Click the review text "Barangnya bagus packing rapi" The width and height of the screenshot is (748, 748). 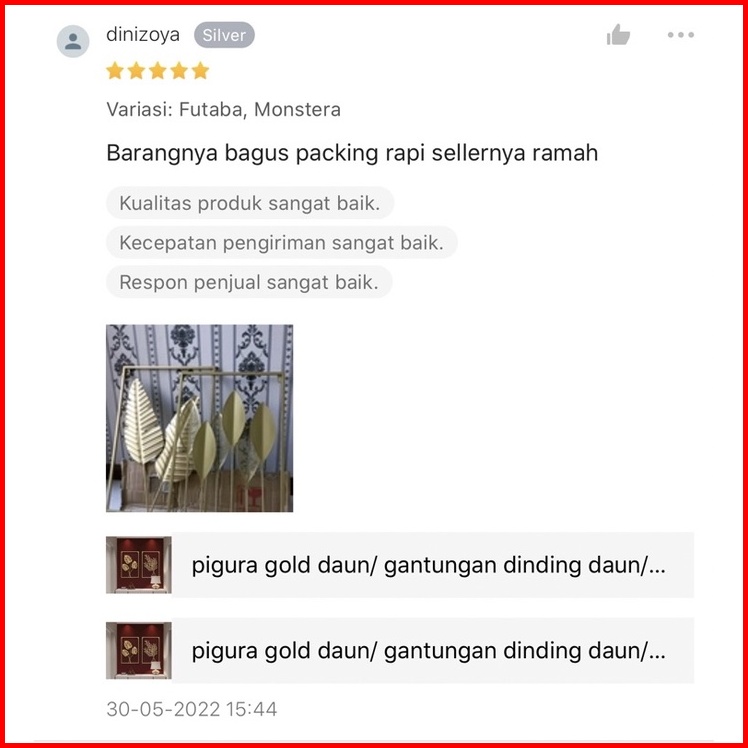pos(266,154)
